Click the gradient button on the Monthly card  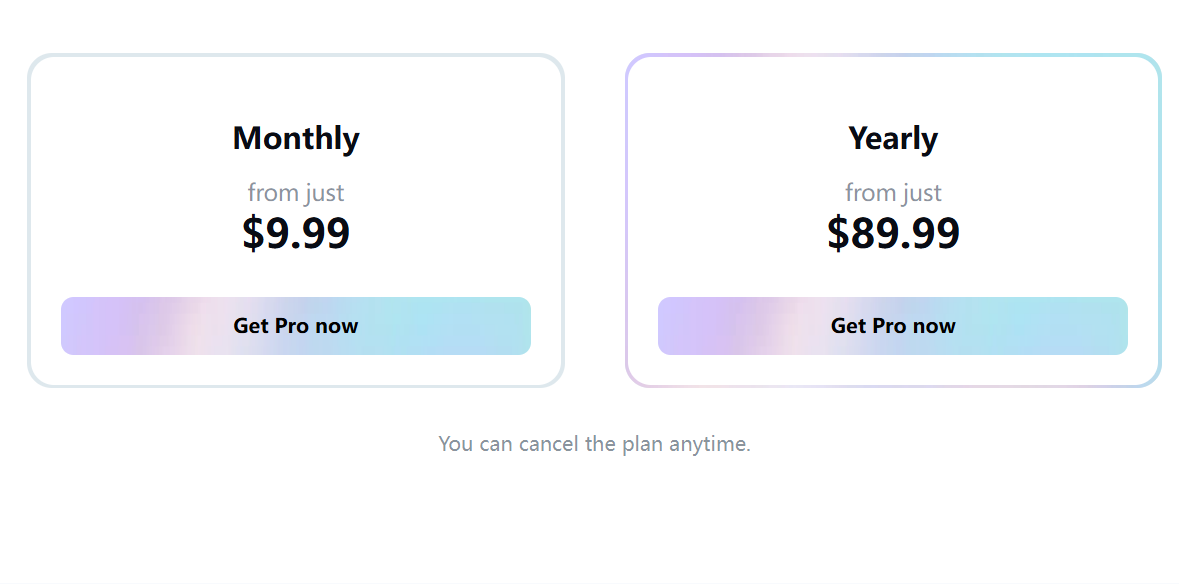click(x=296, y=325)
